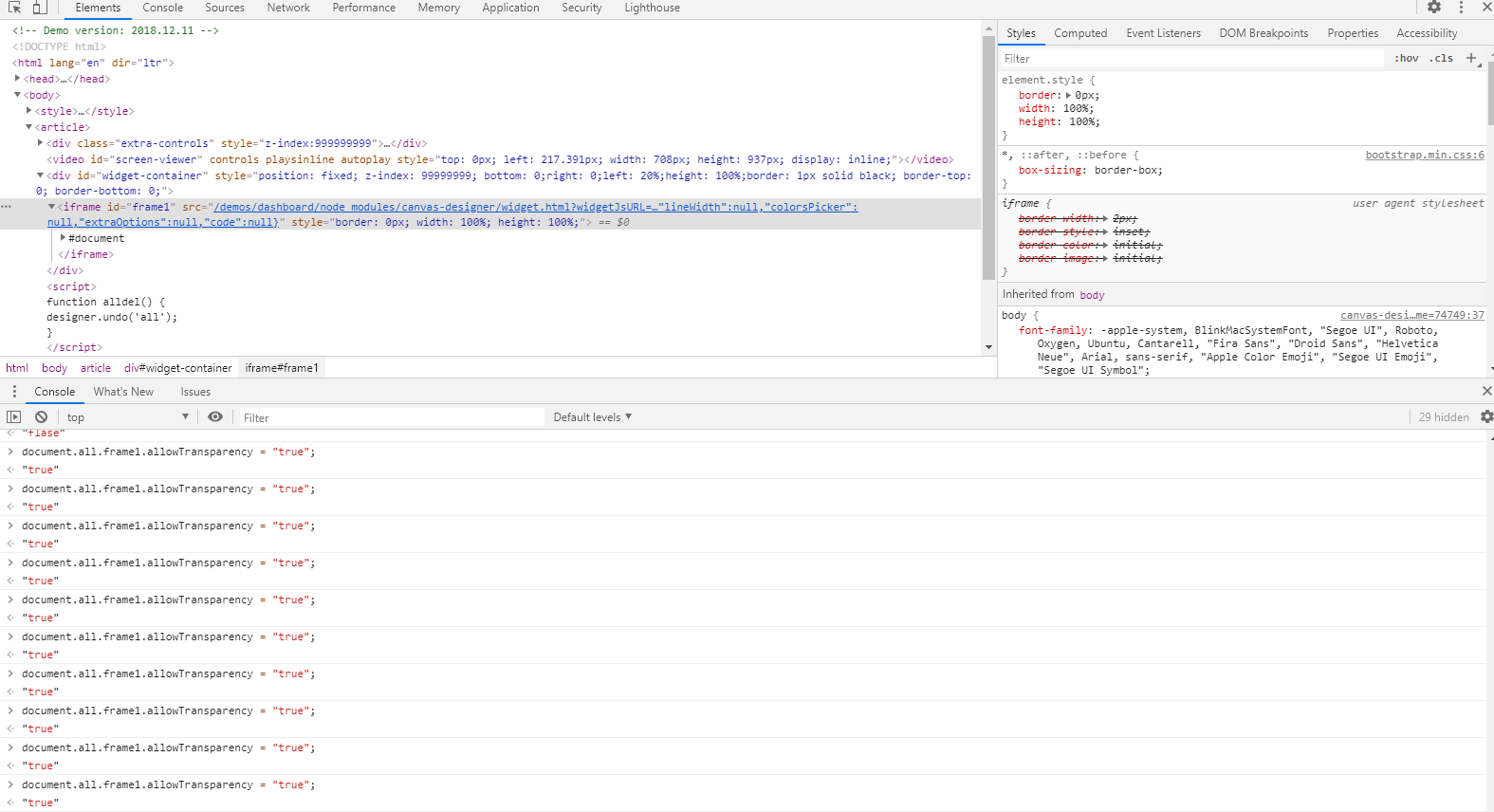Focus the console Filter input
Image resolution: width=1494 pixels, height=812 pixels.
pos(391,417)
